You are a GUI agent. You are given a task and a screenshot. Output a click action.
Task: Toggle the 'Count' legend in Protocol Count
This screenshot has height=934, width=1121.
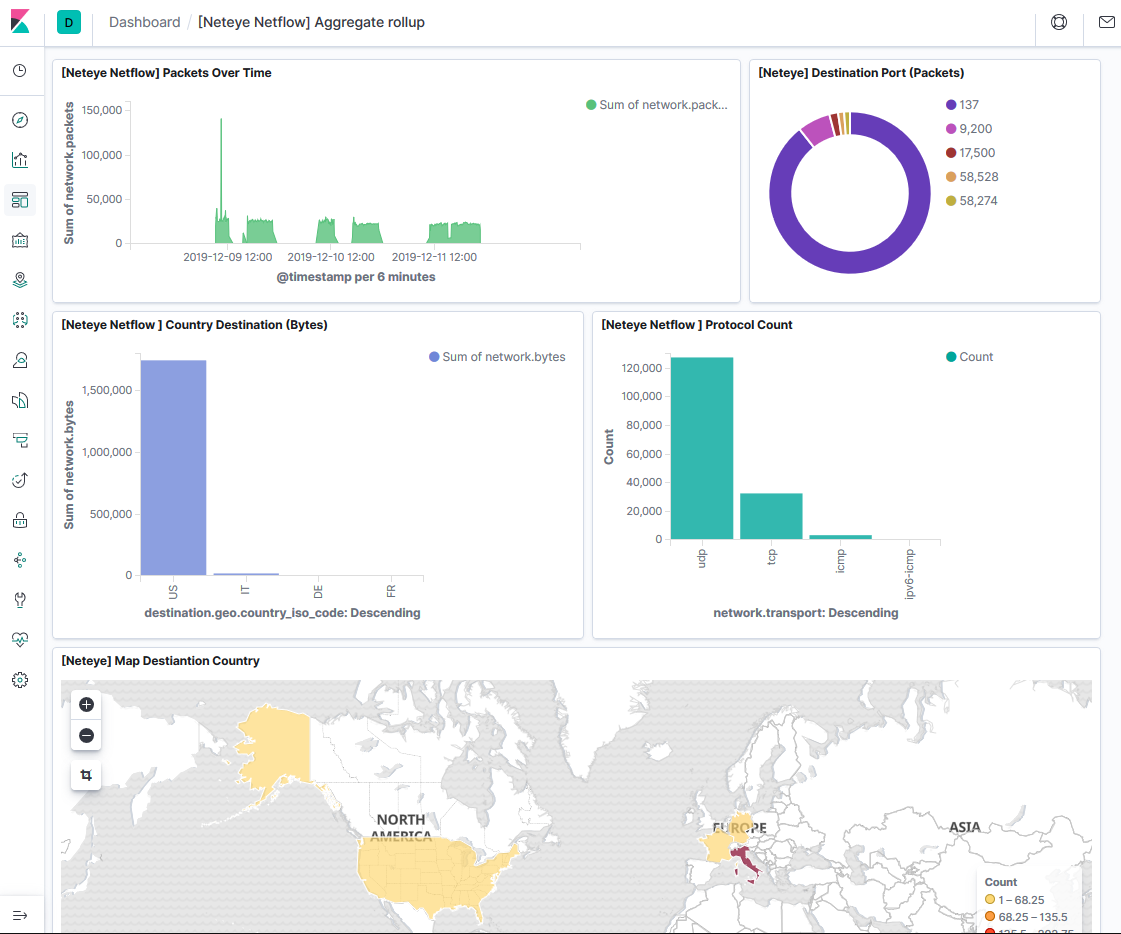(968, 356)
